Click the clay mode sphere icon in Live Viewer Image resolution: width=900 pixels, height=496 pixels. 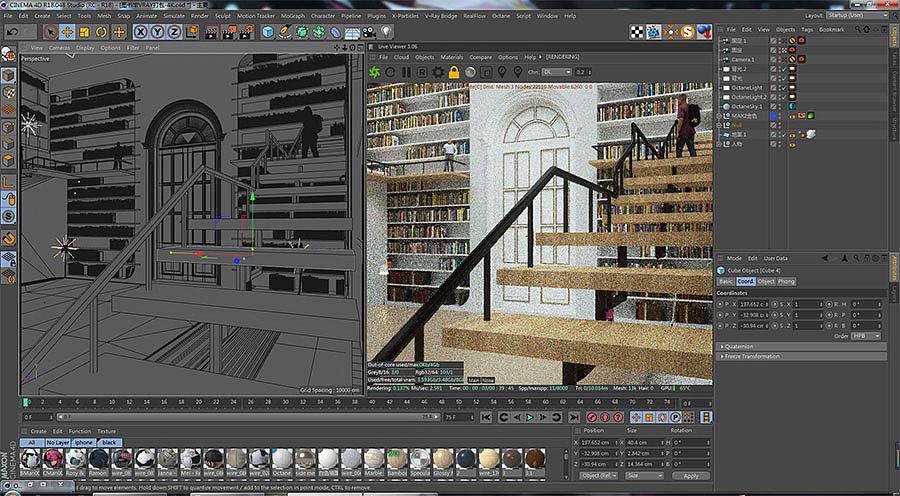tap(470, 72)
